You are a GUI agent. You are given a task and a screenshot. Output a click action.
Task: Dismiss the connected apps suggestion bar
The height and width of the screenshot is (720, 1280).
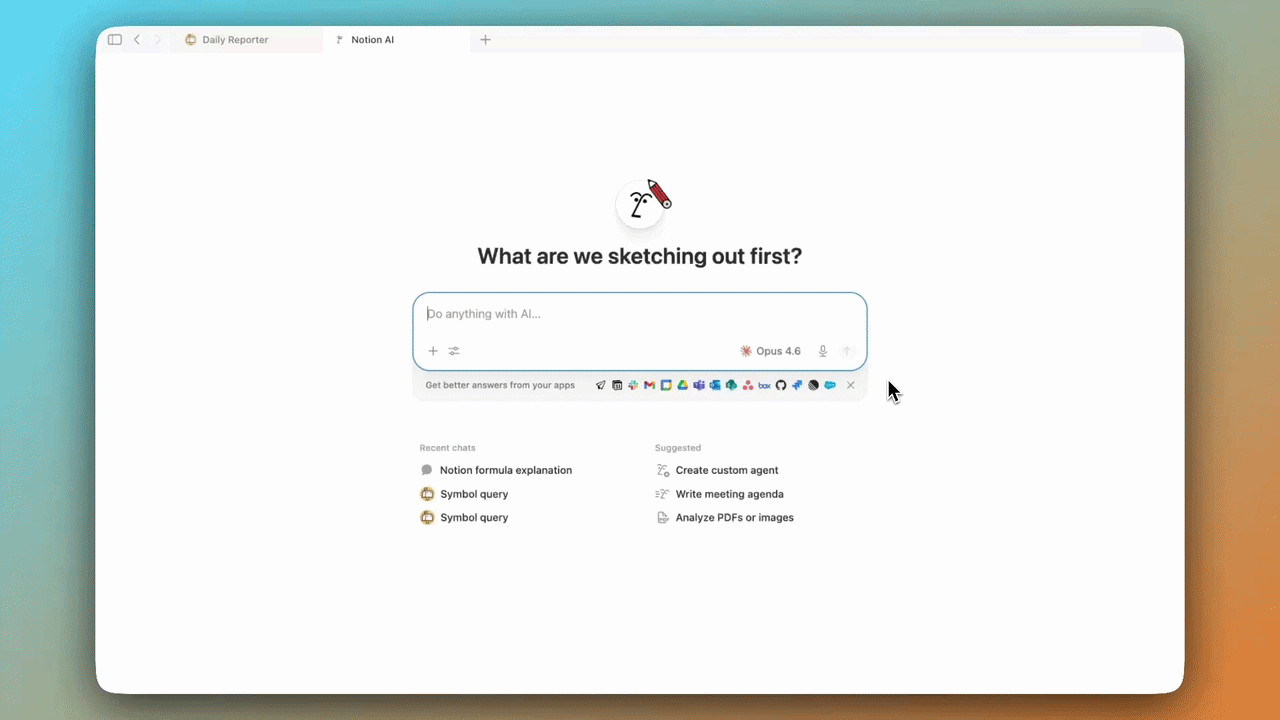pos(851,385)
